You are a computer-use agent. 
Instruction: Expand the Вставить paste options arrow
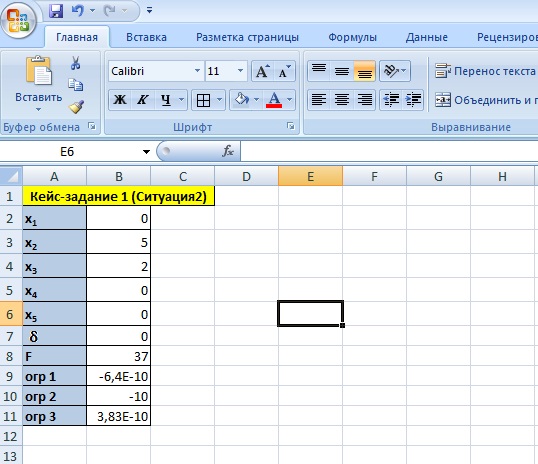coord(38,109)
